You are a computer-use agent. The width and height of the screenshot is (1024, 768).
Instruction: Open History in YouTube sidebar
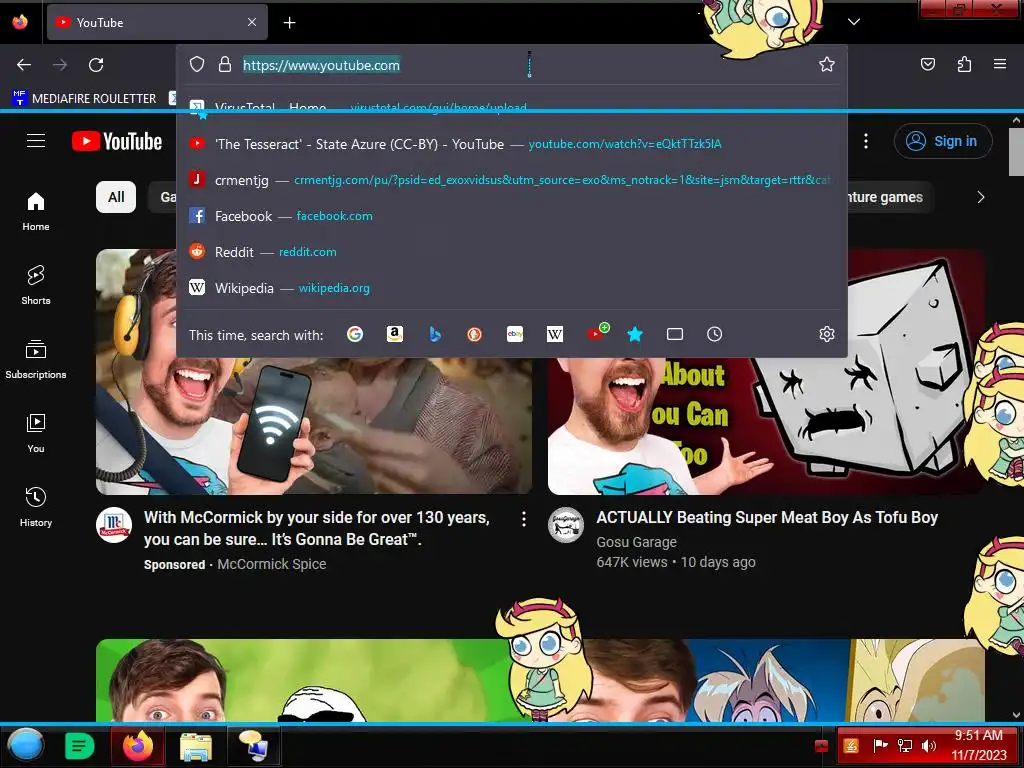pyautogui.click(x=36, y=507)
